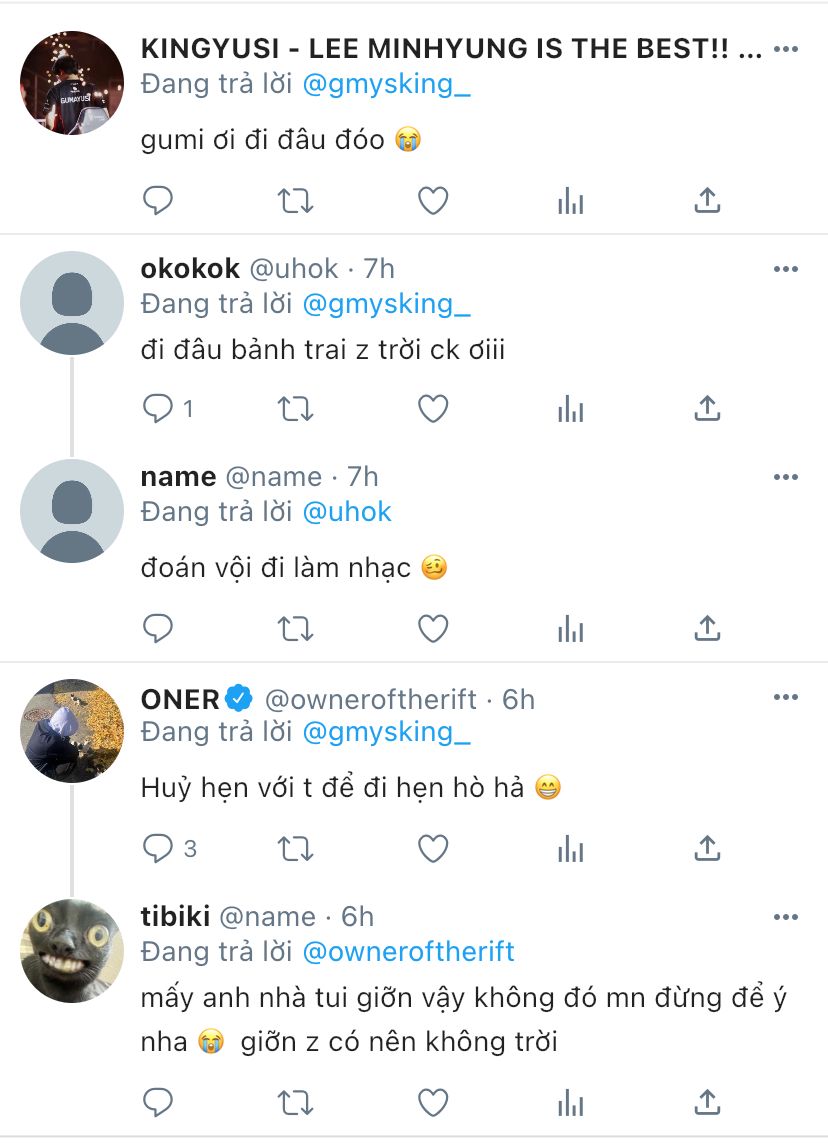View analytics for ONER's tweet
828x1148 pixels.
pyautogui.click(x=570, y=849)
